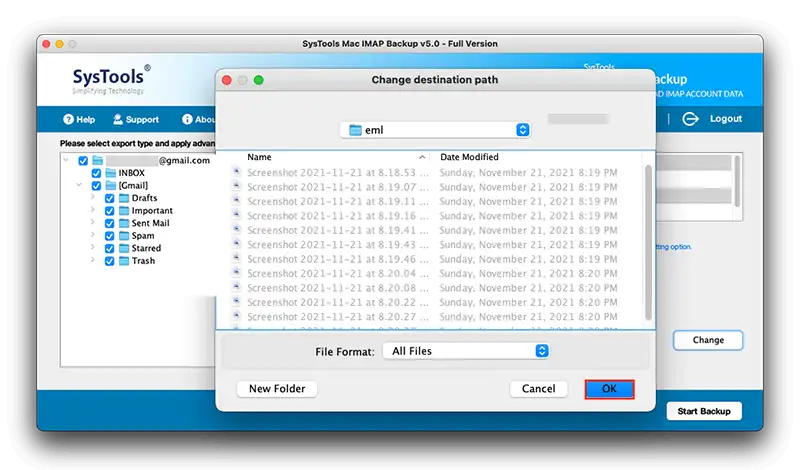Screen dimensions: 800x470
Task: Uncheck the Starred checkbox
Action: 109,249
